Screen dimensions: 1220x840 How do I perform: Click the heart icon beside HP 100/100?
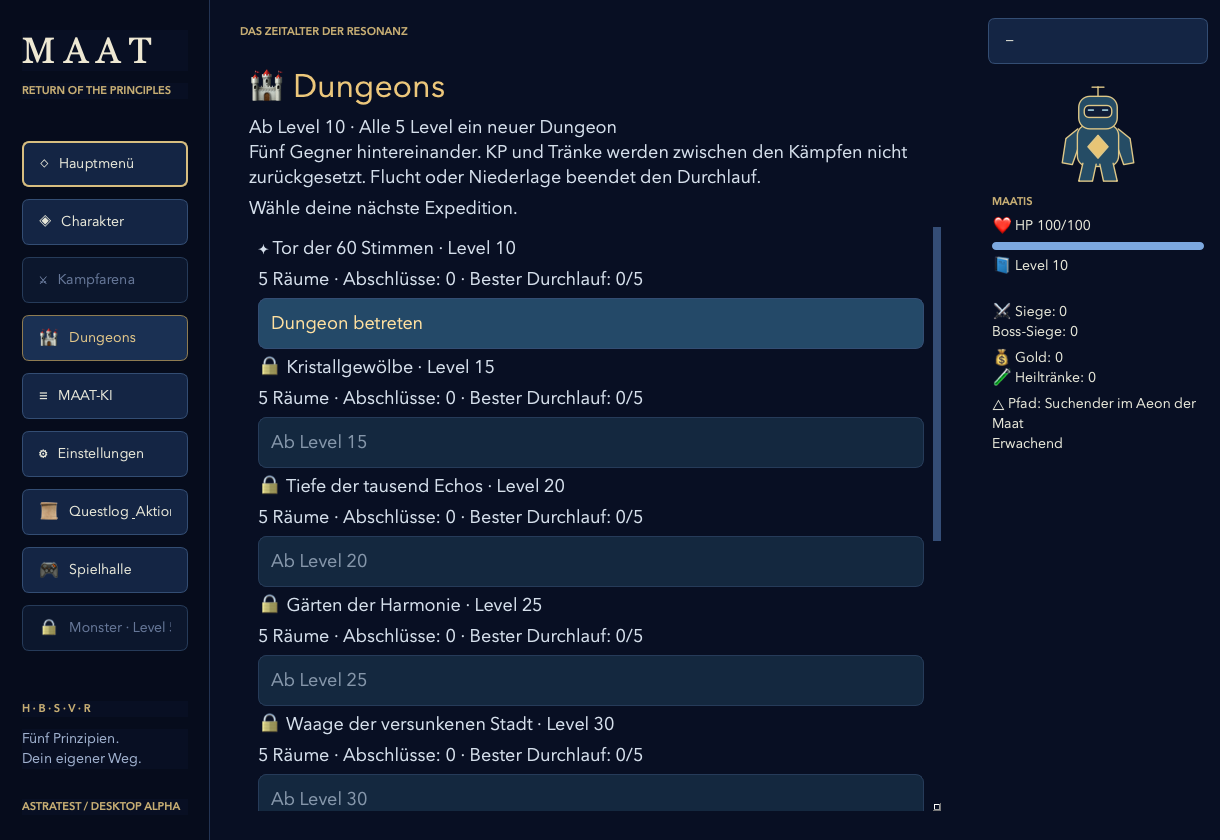[1001, 226]
